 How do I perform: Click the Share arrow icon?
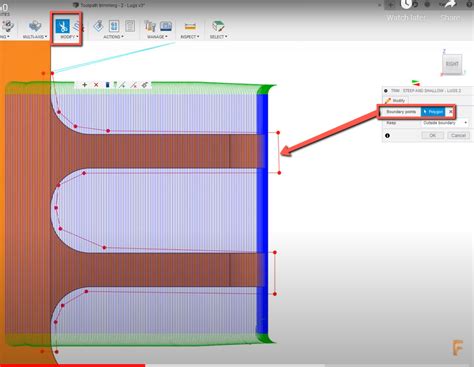coord(450,4)
